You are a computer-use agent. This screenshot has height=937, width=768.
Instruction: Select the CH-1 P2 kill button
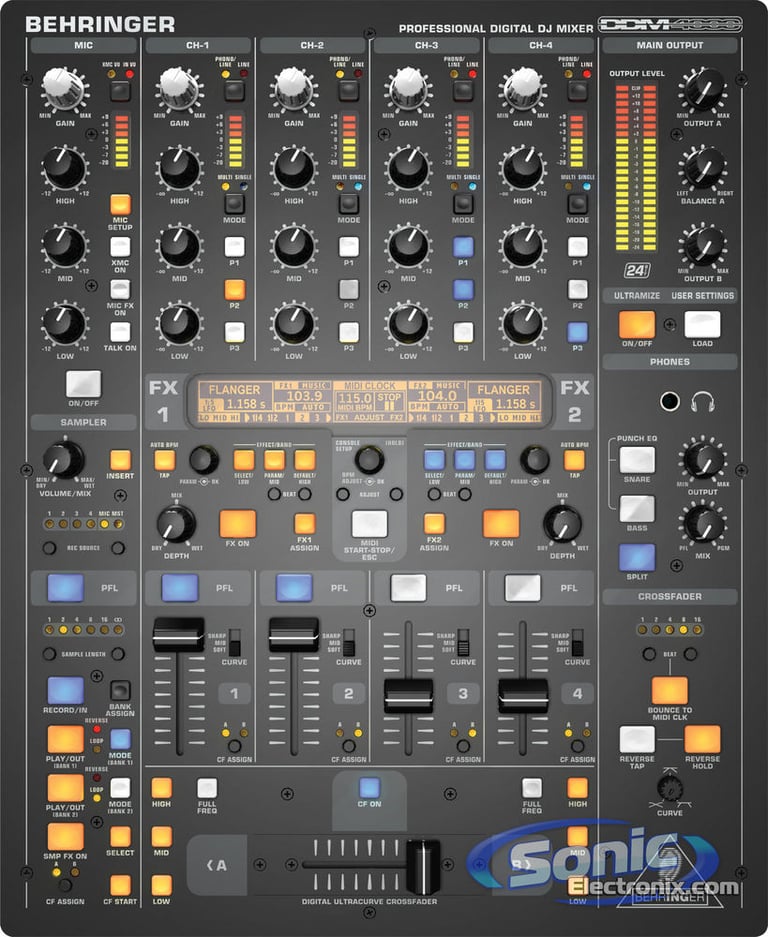pos(234,289)
